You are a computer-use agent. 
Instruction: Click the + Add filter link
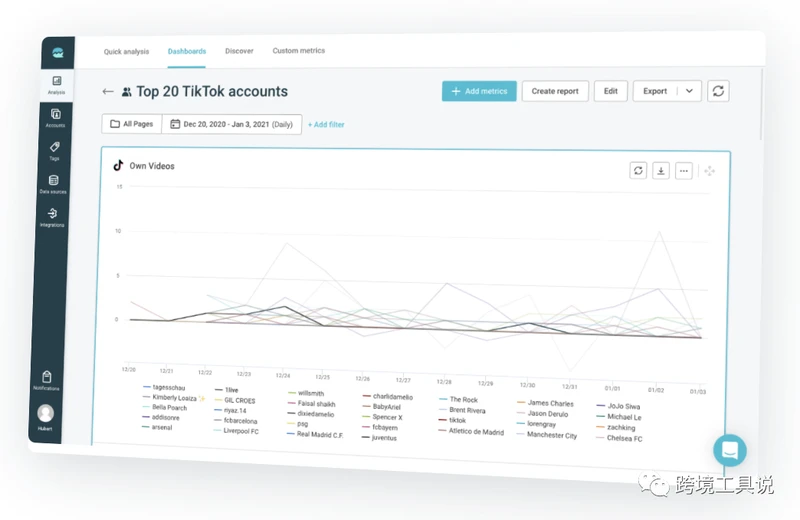pyautogui.click(x=326, y=125)
